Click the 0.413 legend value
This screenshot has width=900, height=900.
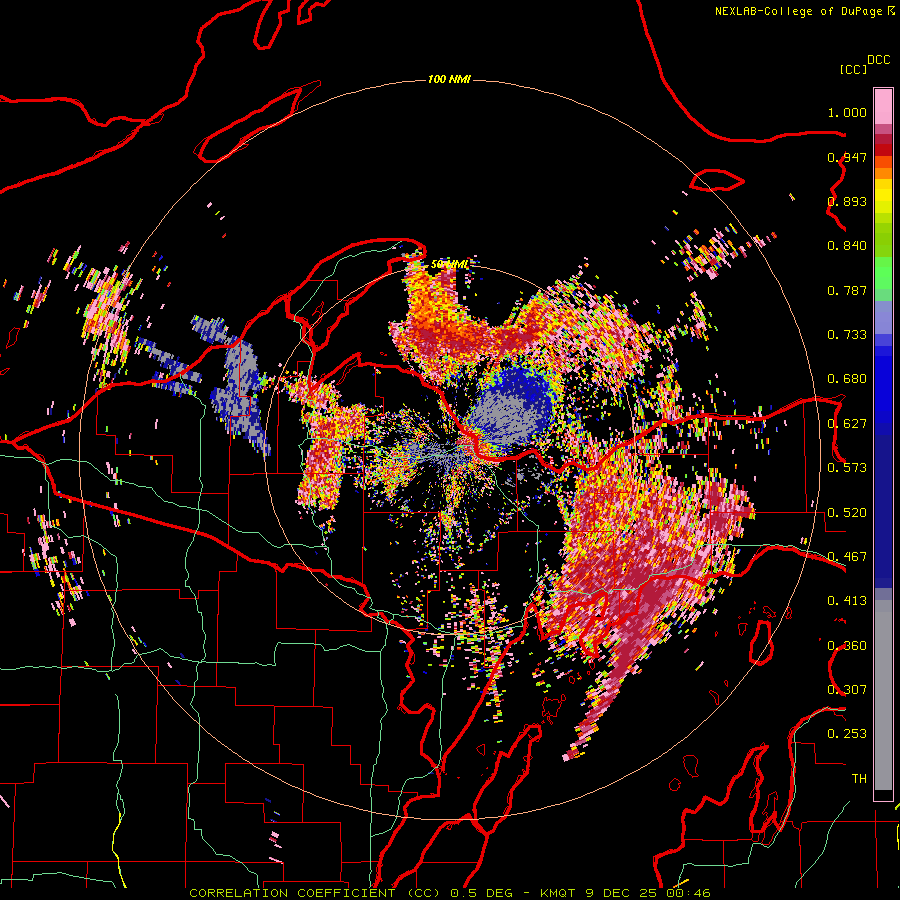click(847, 601)
